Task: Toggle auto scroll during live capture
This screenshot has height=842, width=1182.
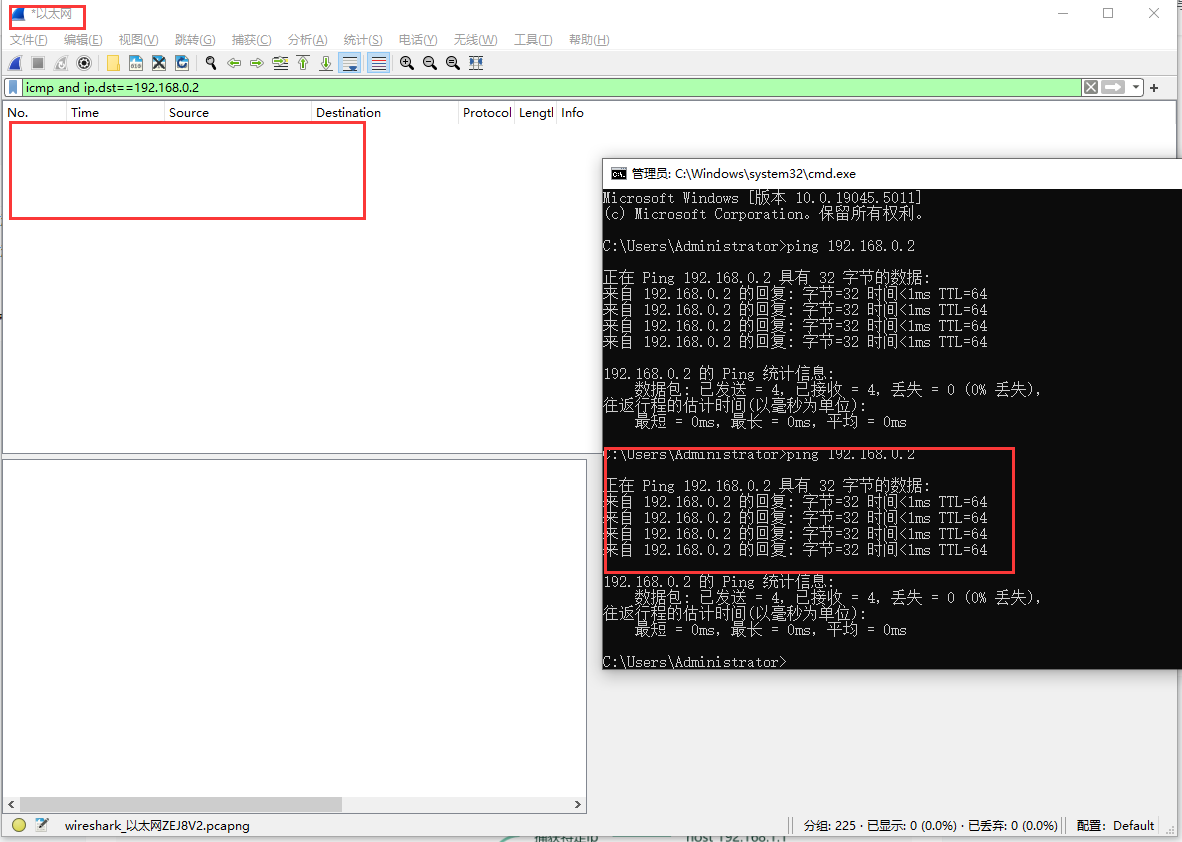Action: 350,63
